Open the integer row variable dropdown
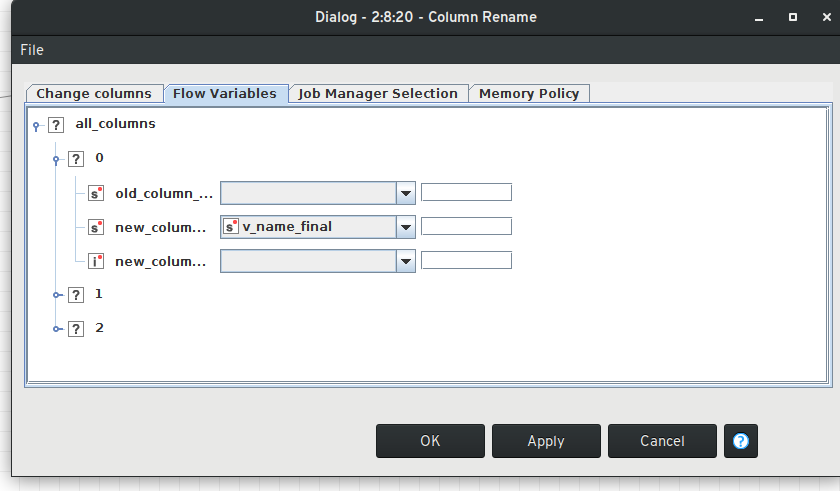The width and height of the screenshot is (840, 491). (x=405, y=261)
